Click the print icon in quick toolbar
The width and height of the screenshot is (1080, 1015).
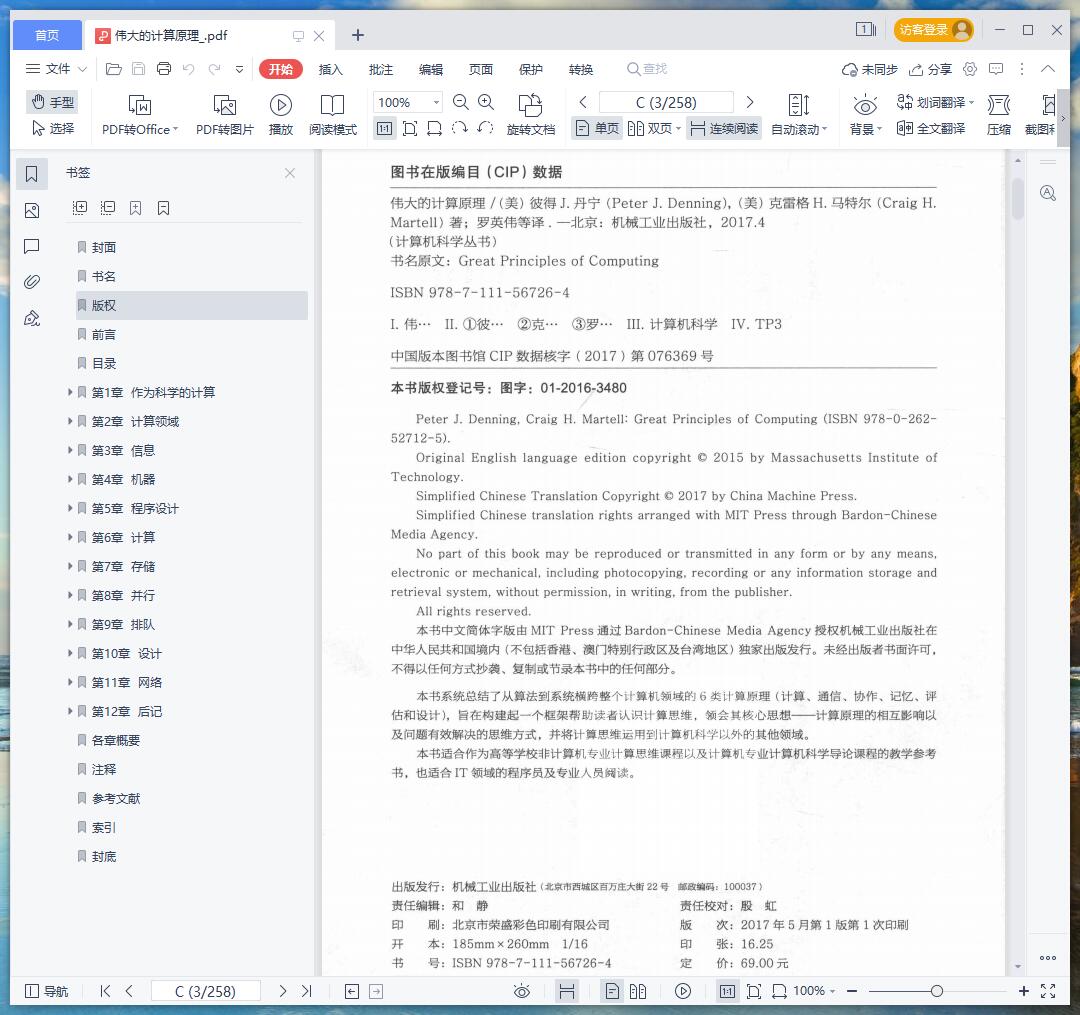[164, 69]
